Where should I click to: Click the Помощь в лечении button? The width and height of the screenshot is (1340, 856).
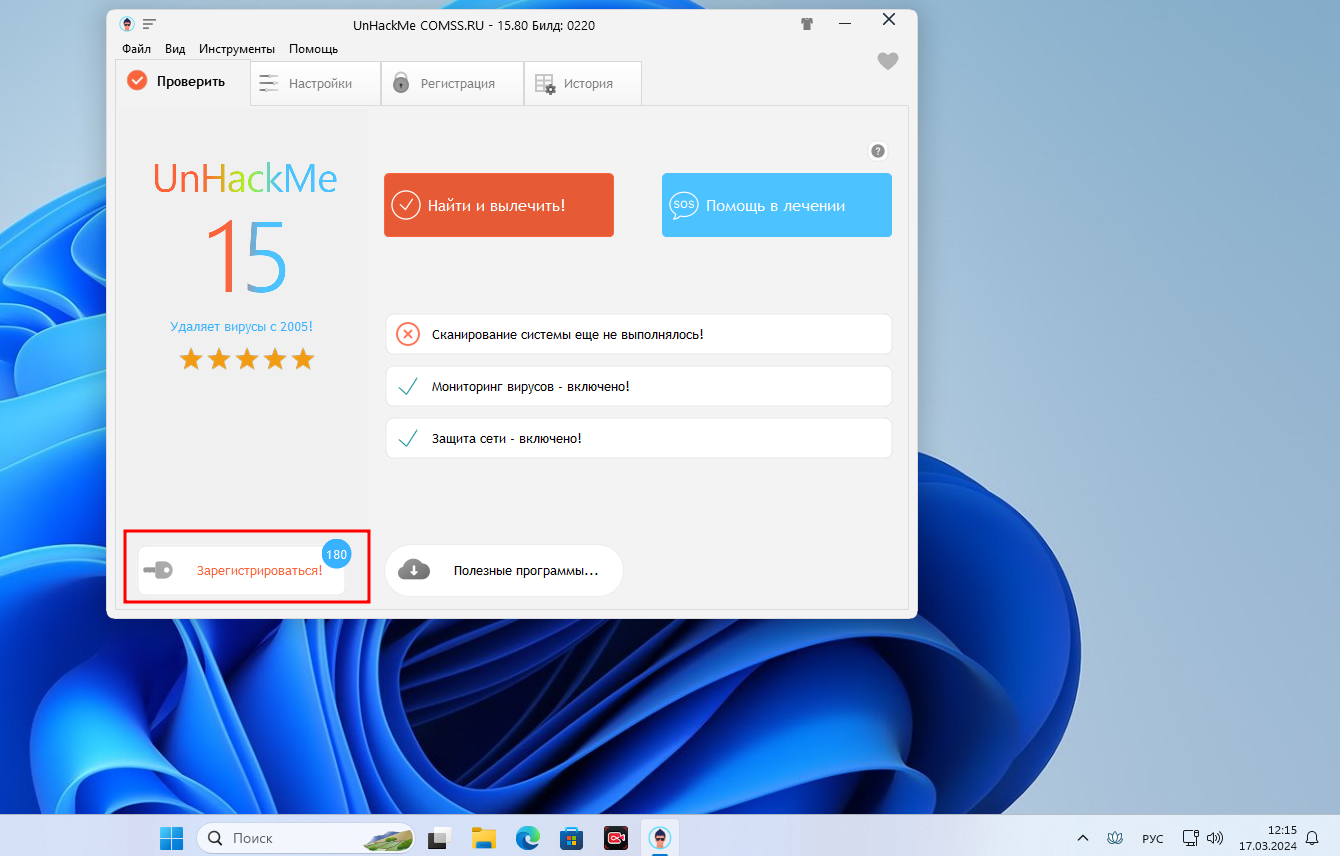click(x=776, y=205)
